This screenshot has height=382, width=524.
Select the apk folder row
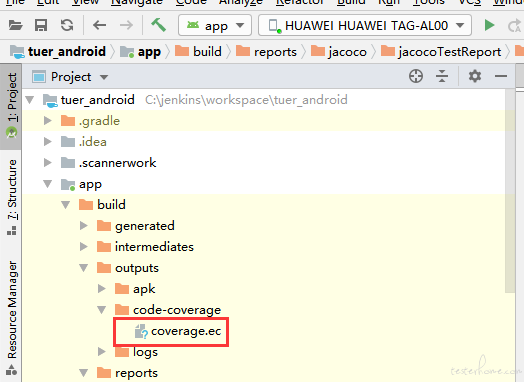264,289
